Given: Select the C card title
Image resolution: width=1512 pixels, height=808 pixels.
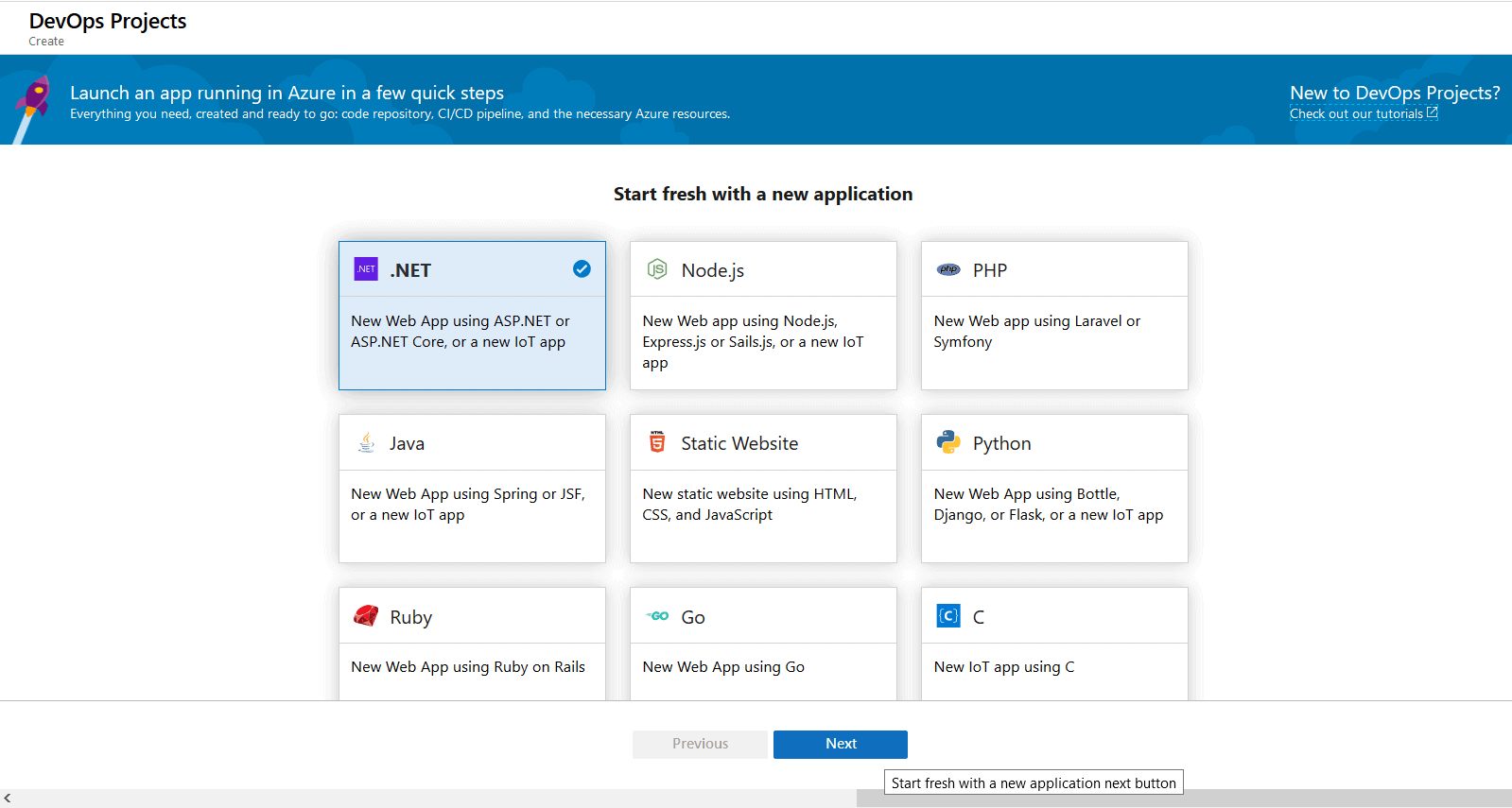Looking at the screenshot, I should pyautogui.click(x=979, y=617).
